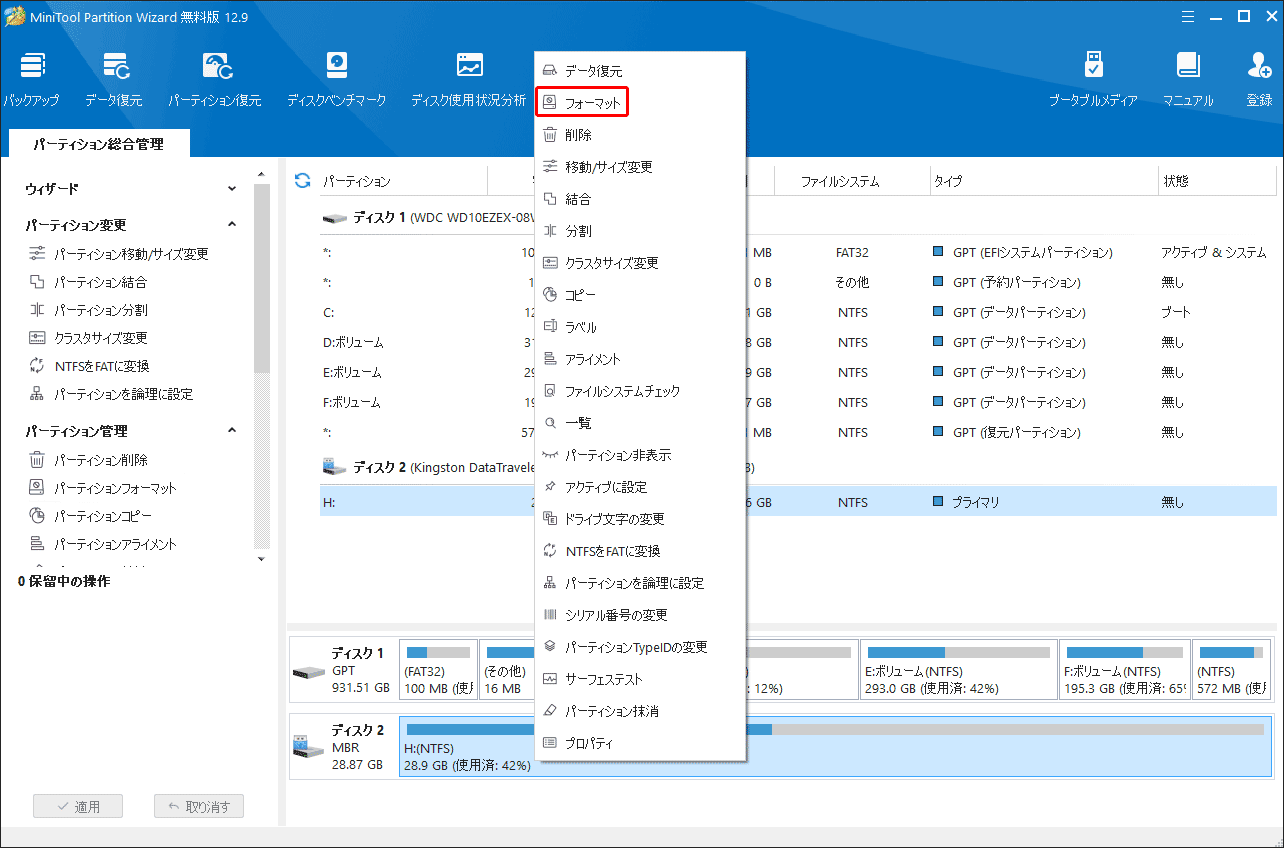Select 一覧 in the context menu
1284x848 pixels.
[x=640, y=423]
